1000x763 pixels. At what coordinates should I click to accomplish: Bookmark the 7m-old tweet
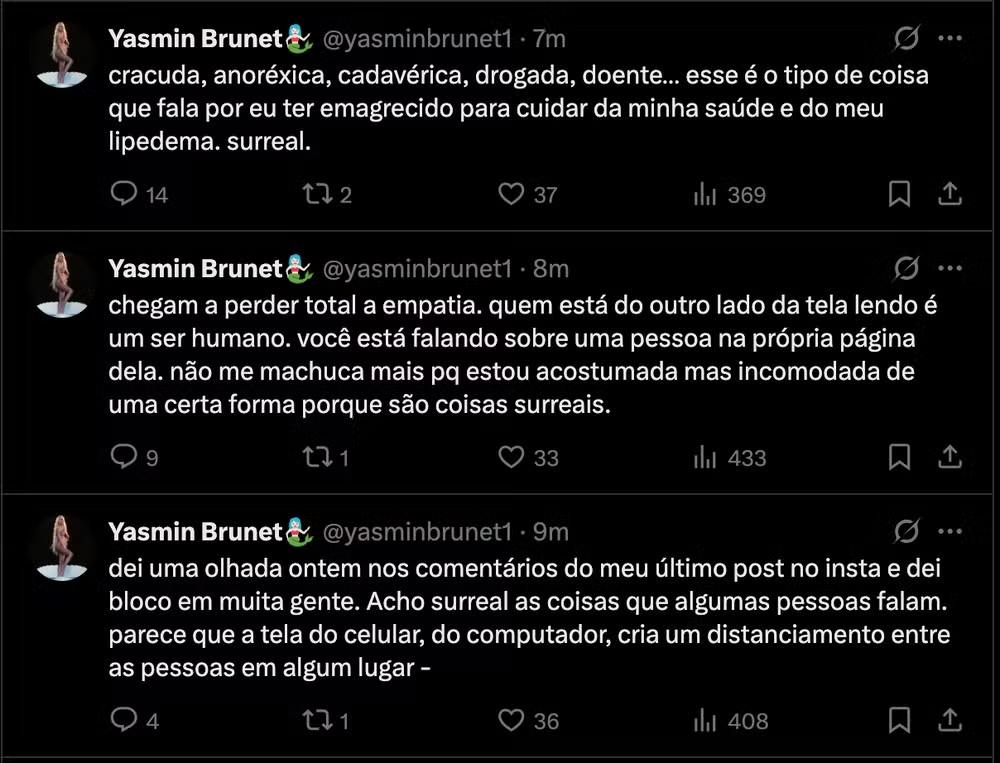click(x=900, y=194)
